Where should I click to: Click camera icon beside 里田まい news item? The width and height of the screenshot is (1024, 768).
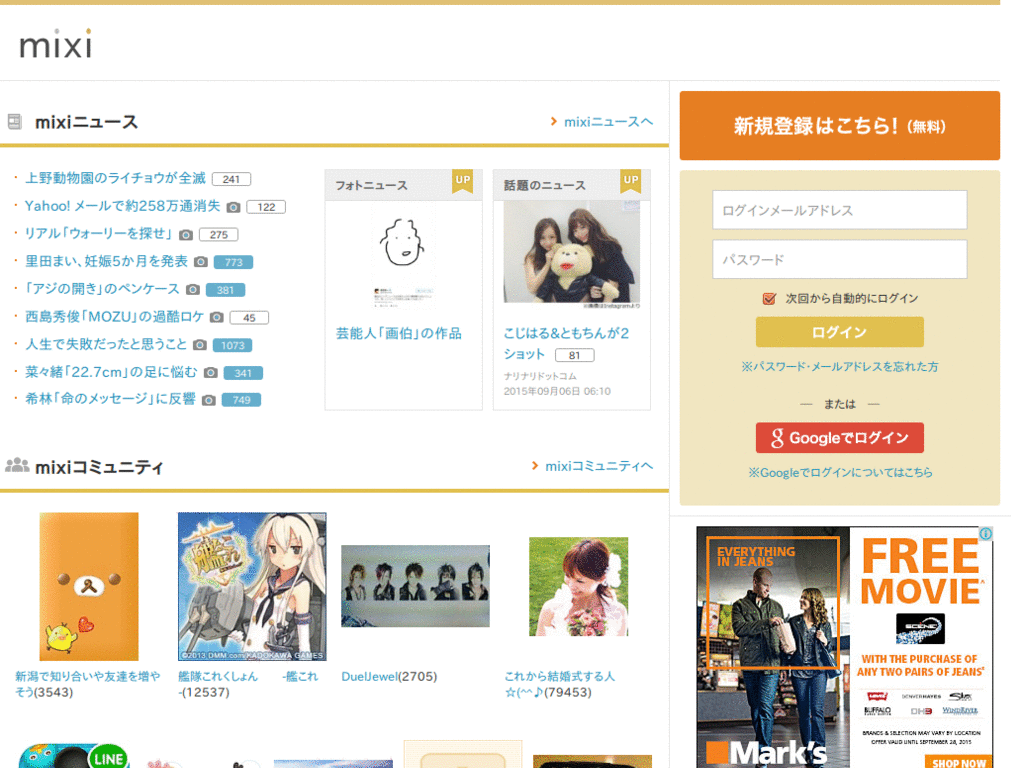coord(201,262)
